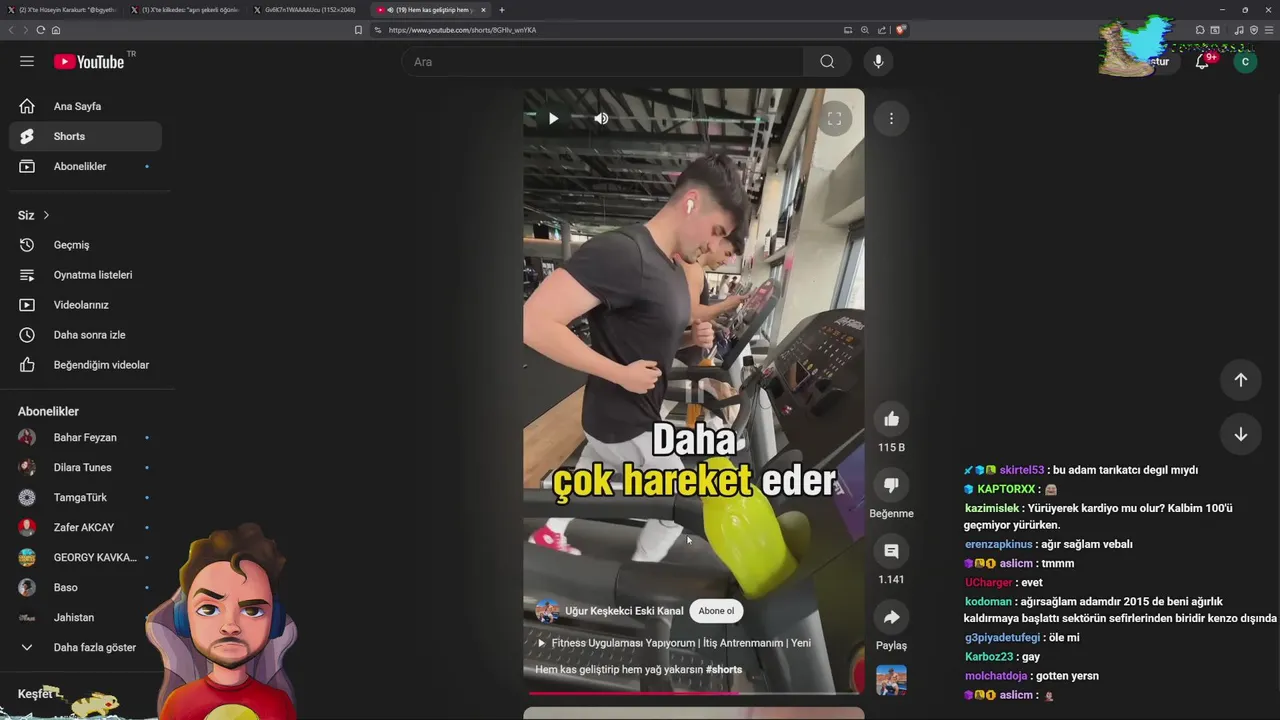Open Uğur Keşkekci Eski Kanal channel
This screenshot has height=720, width=1280.
[x=624, y=611]
